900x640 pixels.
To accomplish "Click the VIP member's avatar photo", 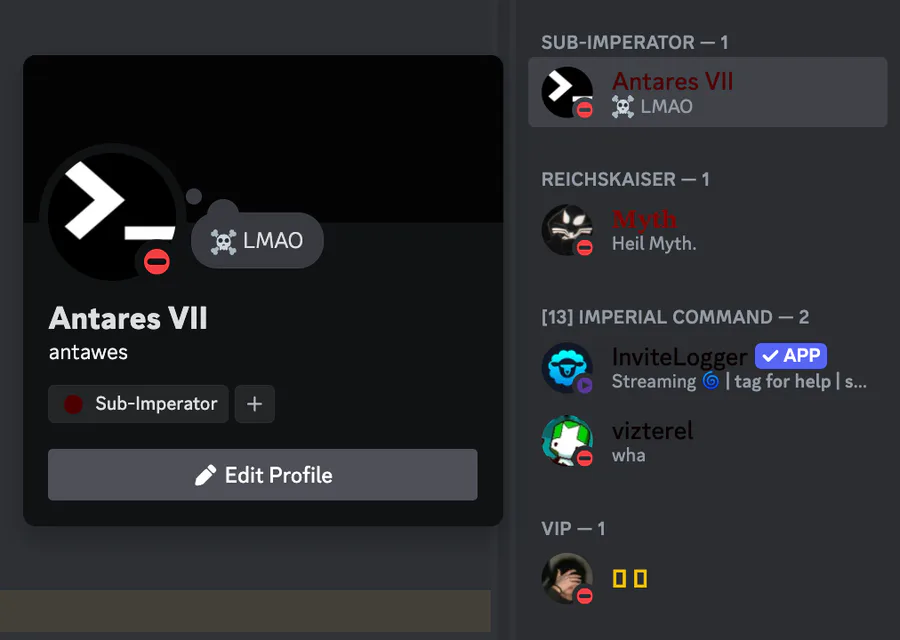I will click(x=567, y=578).
